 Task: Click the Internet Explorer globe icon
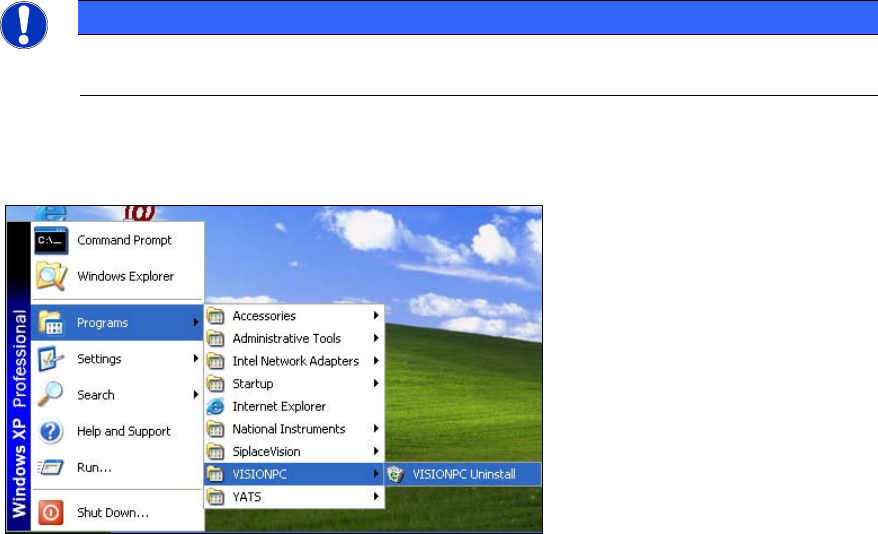(216, 406)
